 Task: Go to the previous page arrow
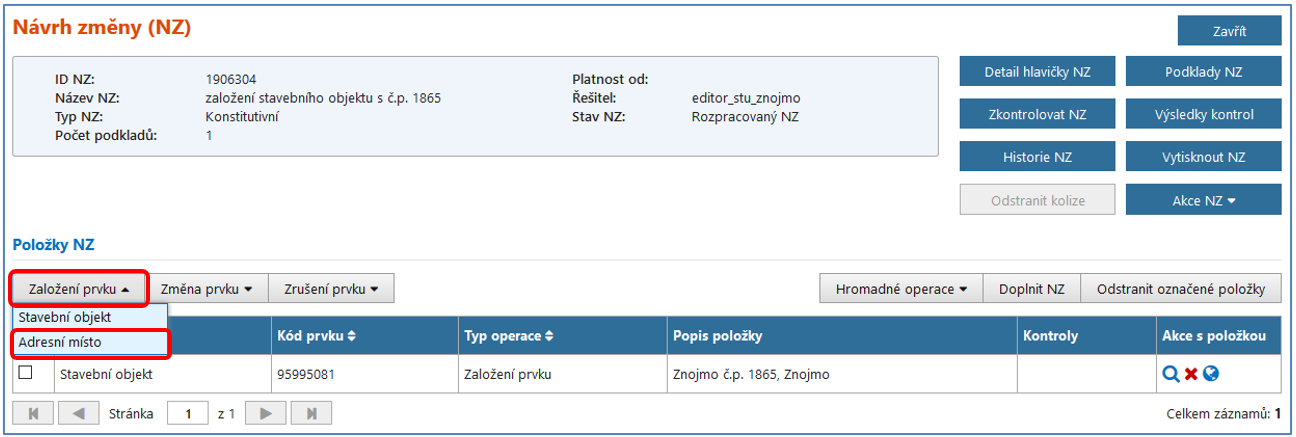[79, 413]
